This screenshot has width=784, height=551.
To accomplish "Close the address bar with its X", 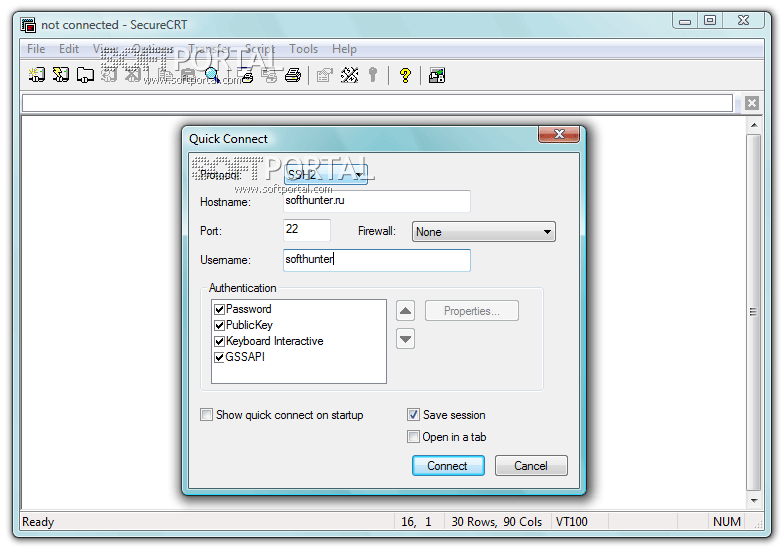I will [752, 103].
